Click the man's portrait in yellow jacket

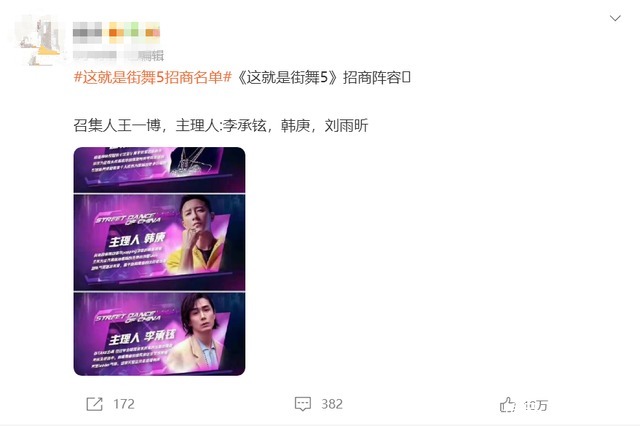coord(199,235)
